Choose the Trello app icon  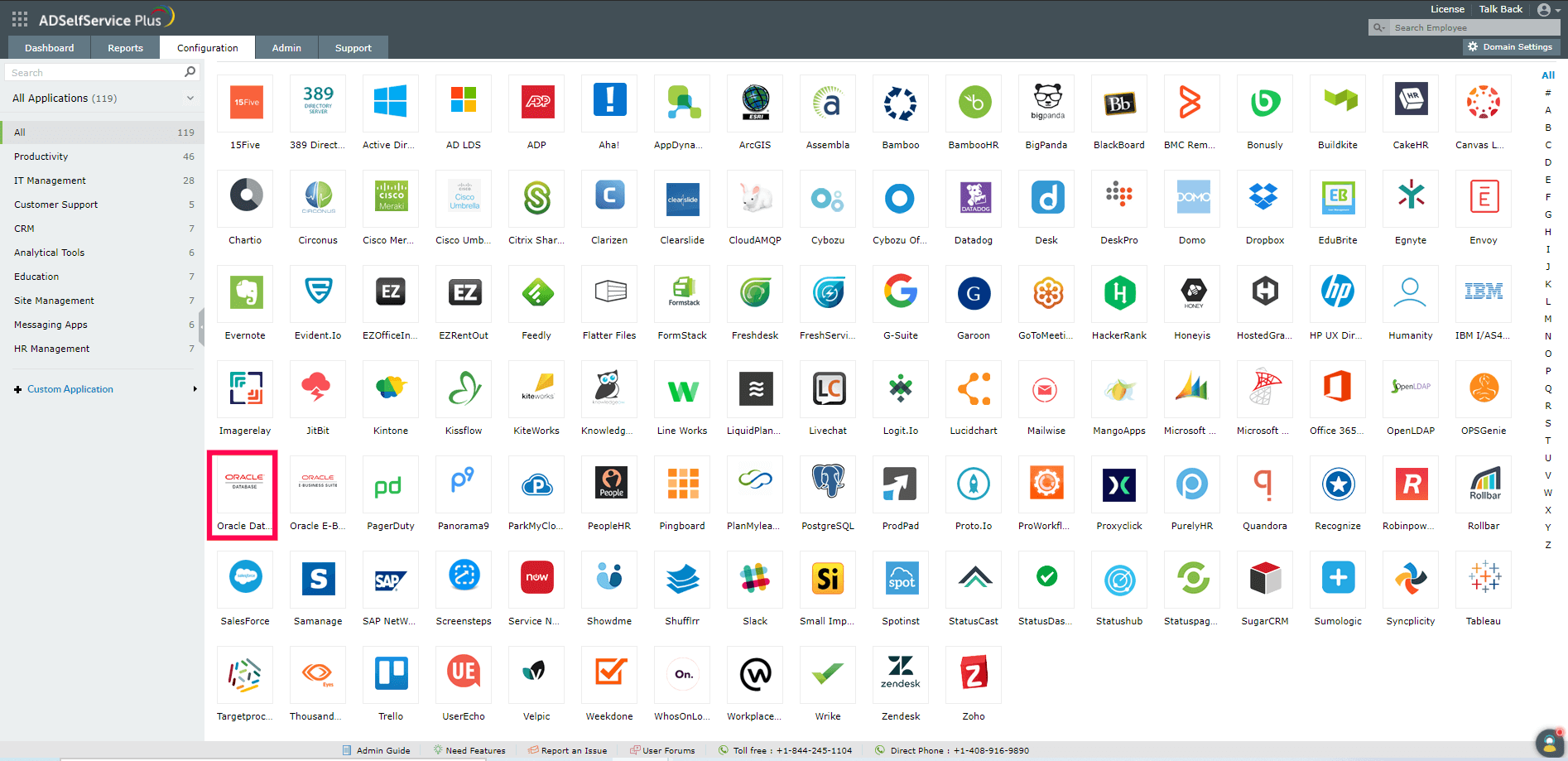(x=391, y=674)
